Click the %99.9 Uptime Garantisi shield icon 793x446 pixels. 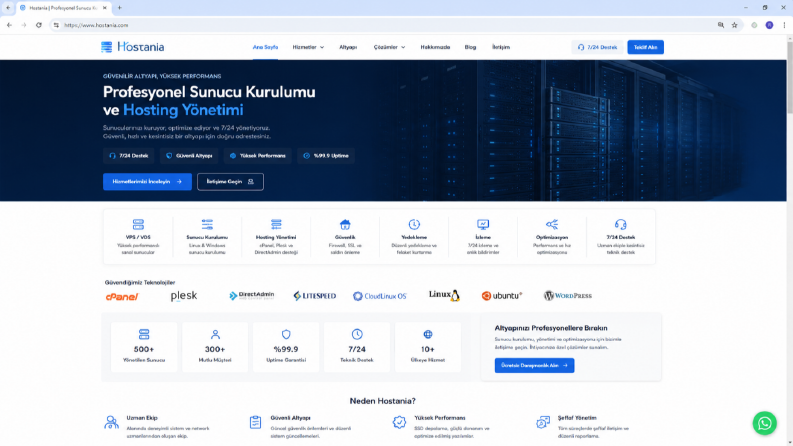coord(286,334)
